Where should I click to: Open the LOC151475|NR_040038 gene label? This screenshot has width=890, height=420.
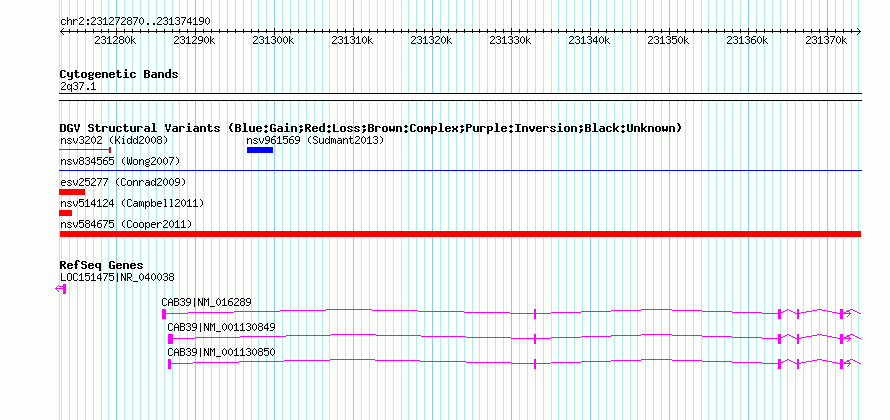117,278
